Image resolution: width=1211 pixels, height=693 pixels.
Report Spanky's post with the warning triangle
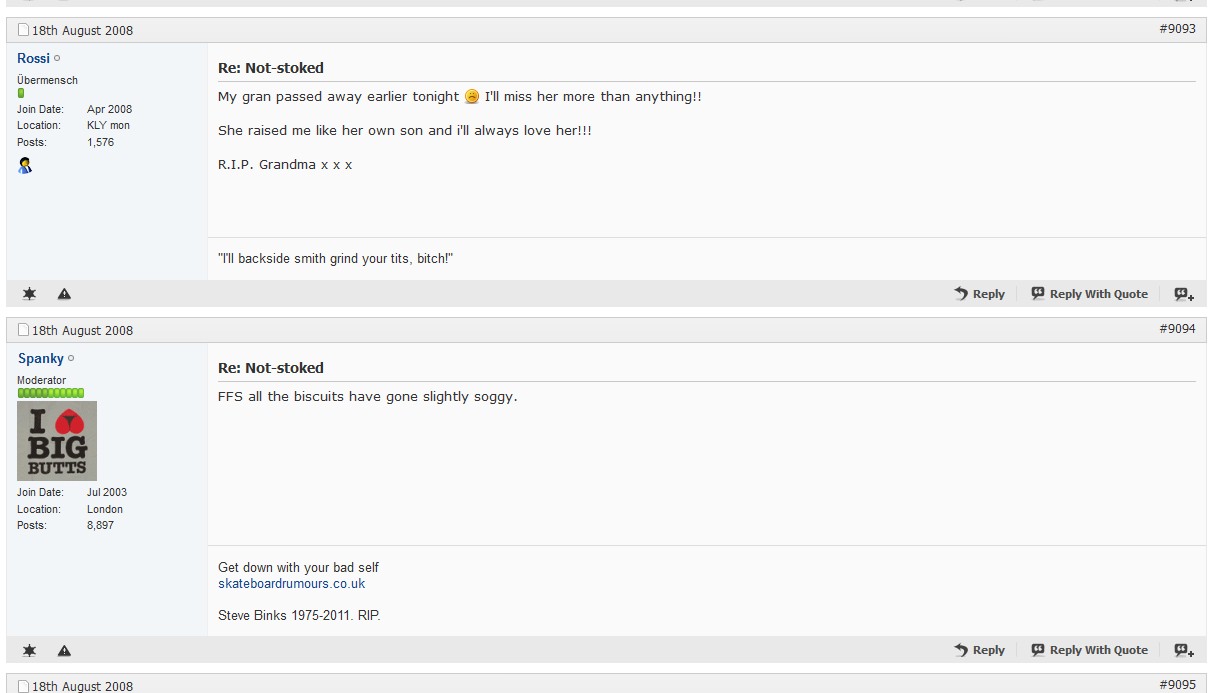tap(64, 650)
